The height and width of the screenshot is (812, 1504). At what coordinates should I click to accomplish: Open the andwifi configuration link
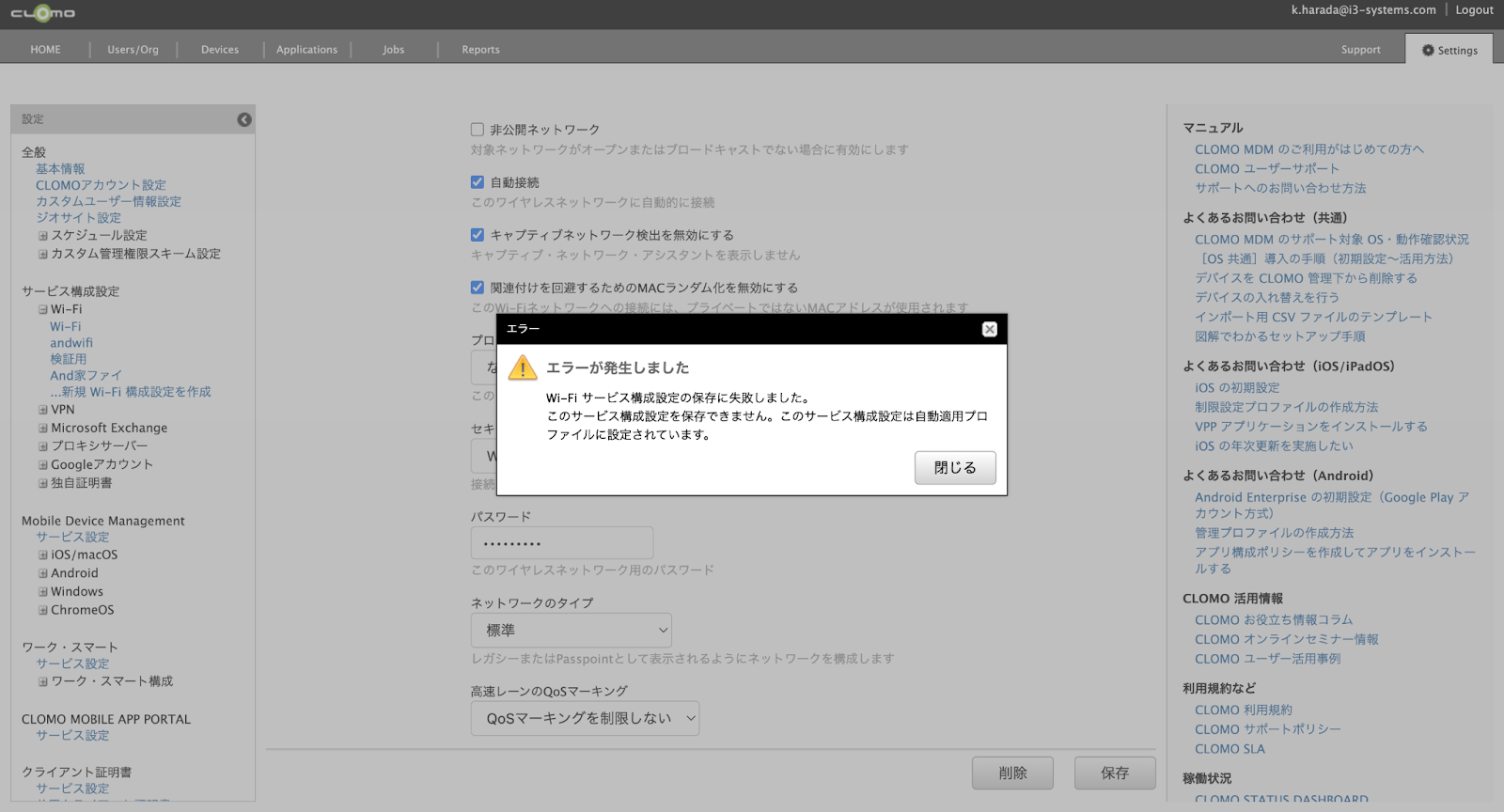(71, 343)
